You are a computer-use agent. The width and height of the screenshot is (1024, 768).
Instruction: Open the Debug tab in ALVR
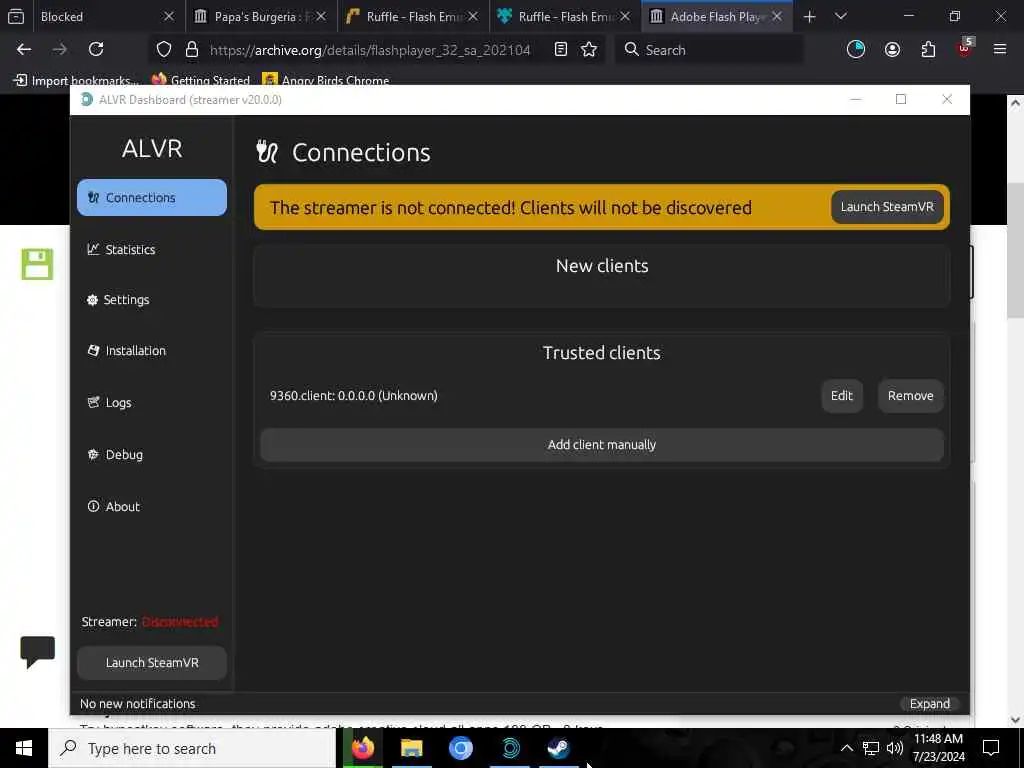pyautogui.click(x=152, y=455)
